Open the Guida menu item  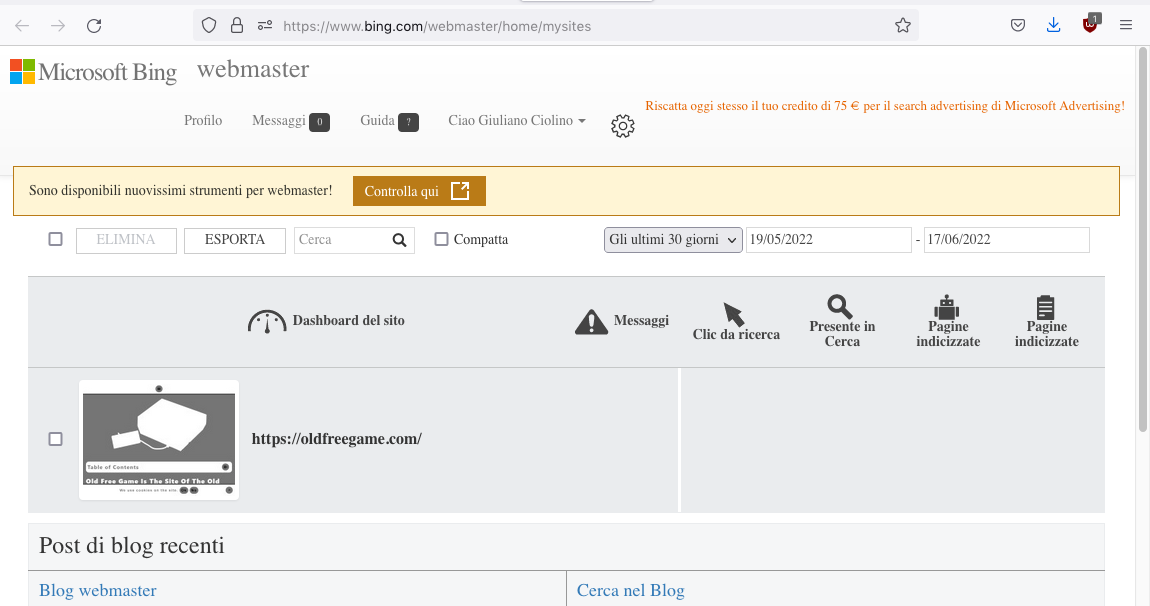[x=378, y=120]
